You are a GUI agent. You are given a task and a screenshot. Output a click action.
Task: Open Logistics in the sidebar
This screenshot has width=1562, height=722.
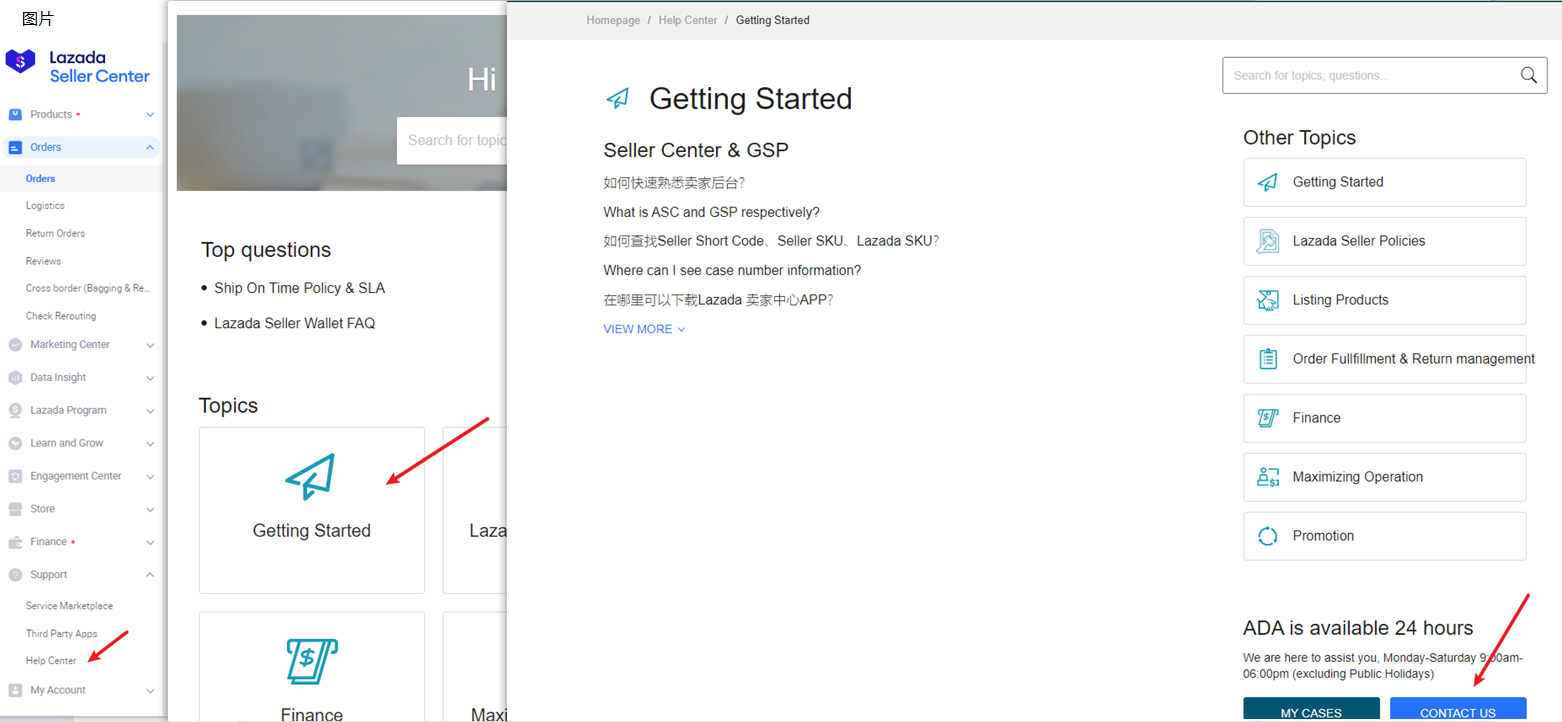(45, 205)
